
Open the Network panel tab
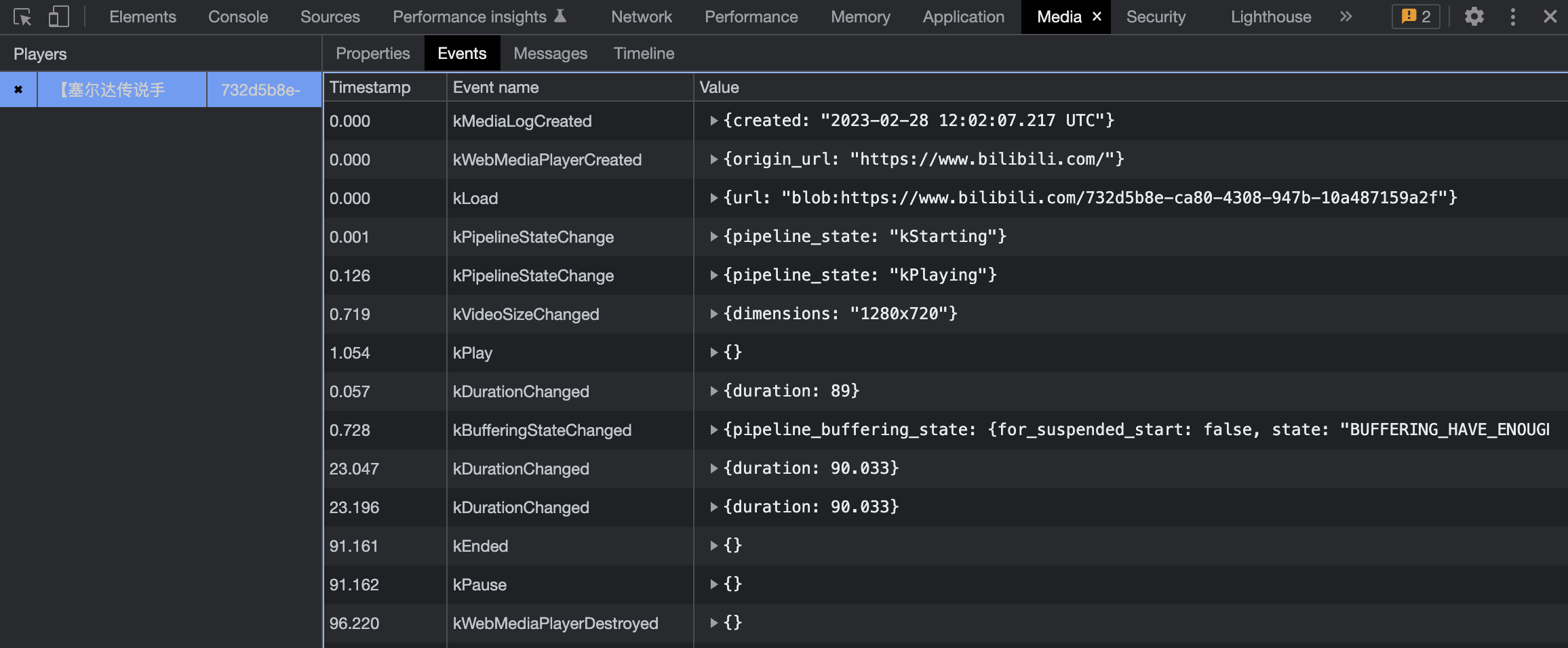tap(641, 17)
